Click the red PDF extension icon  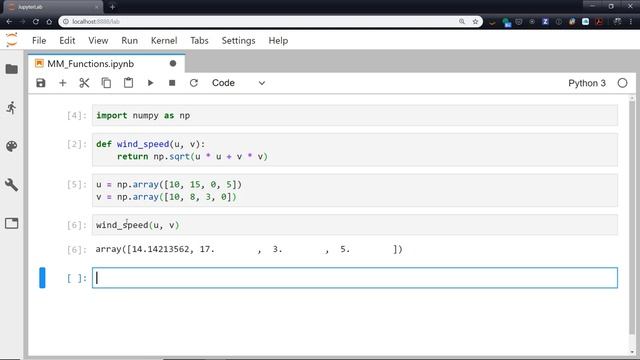click(x=599, y=22)
